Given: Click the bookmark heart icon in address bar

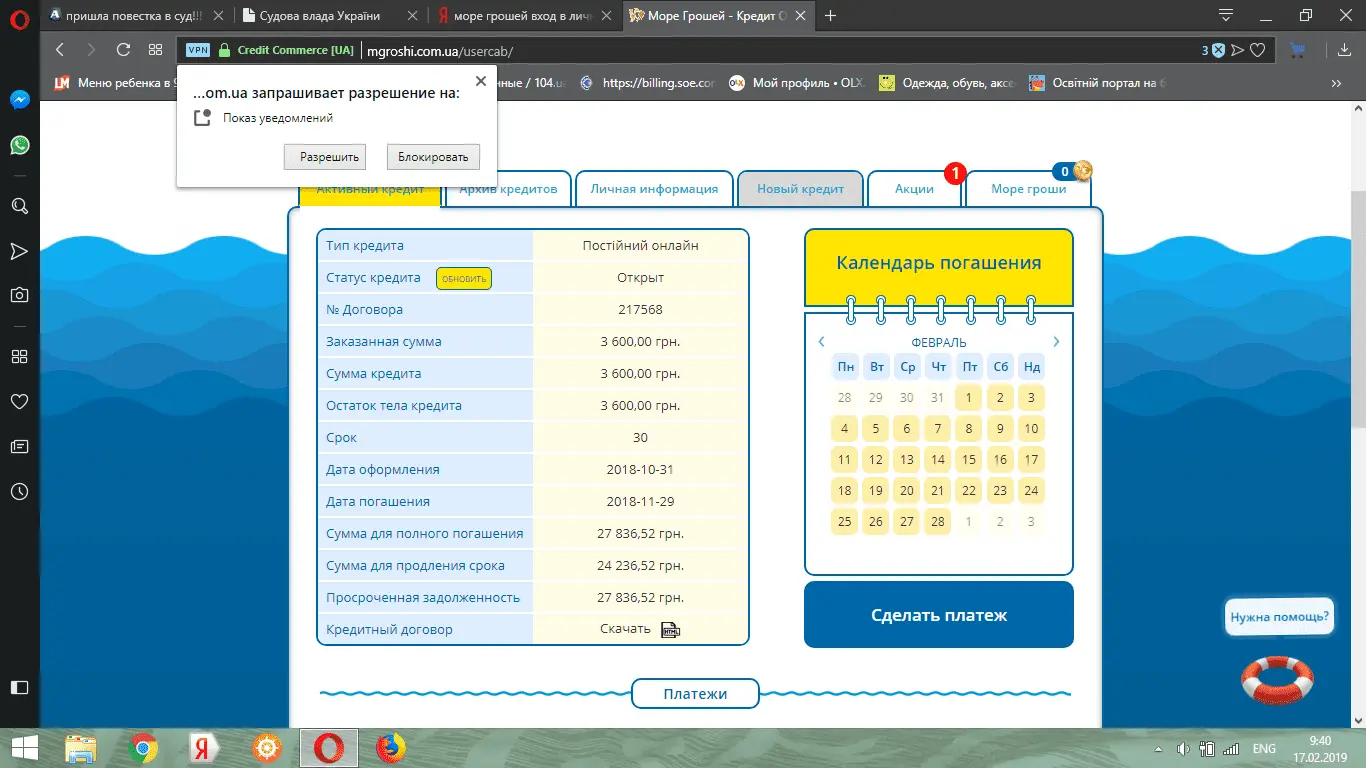Looking at the screenshot, I should tap(1259, 50).
